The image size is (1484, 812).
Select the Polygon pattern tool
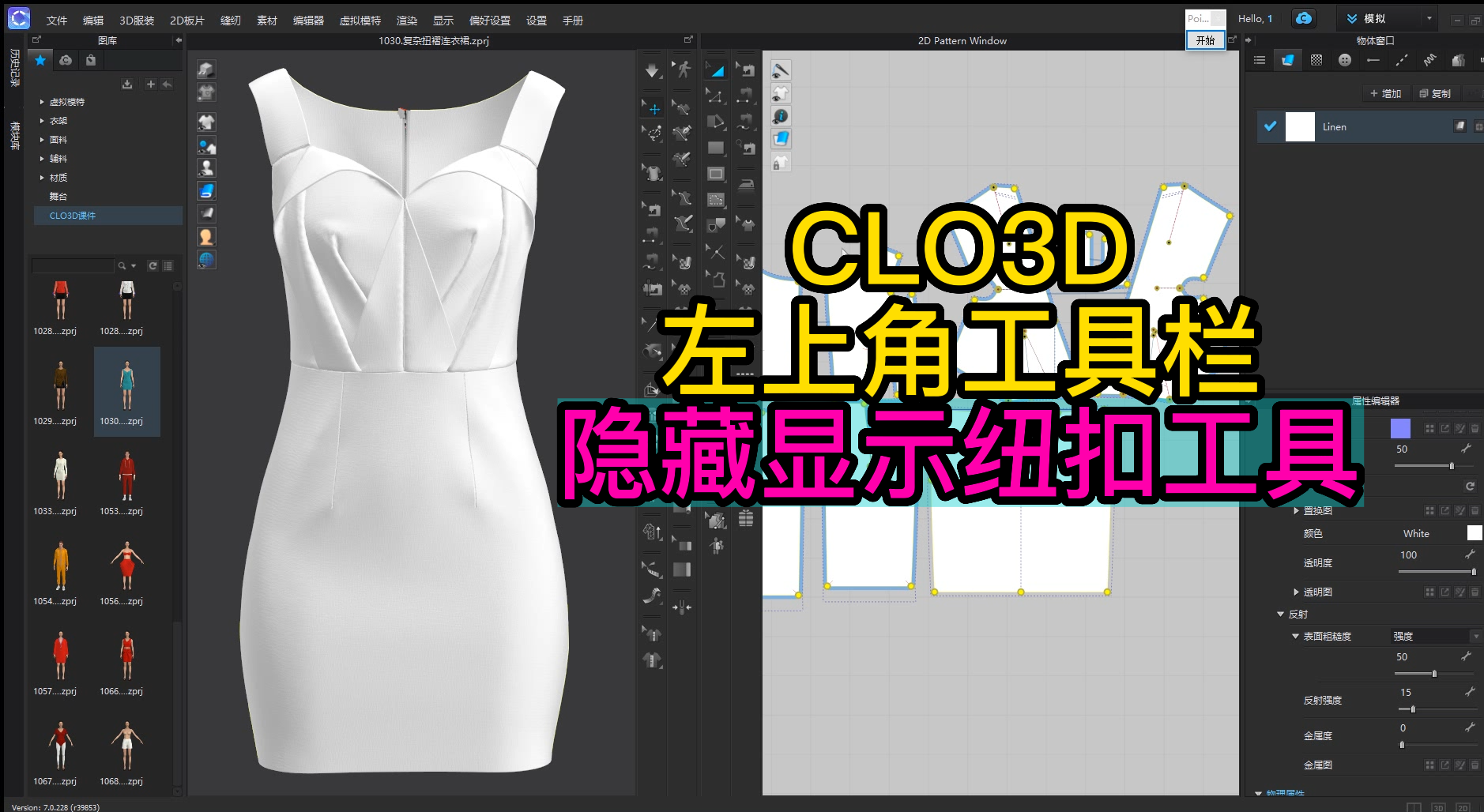pos(716,122)
